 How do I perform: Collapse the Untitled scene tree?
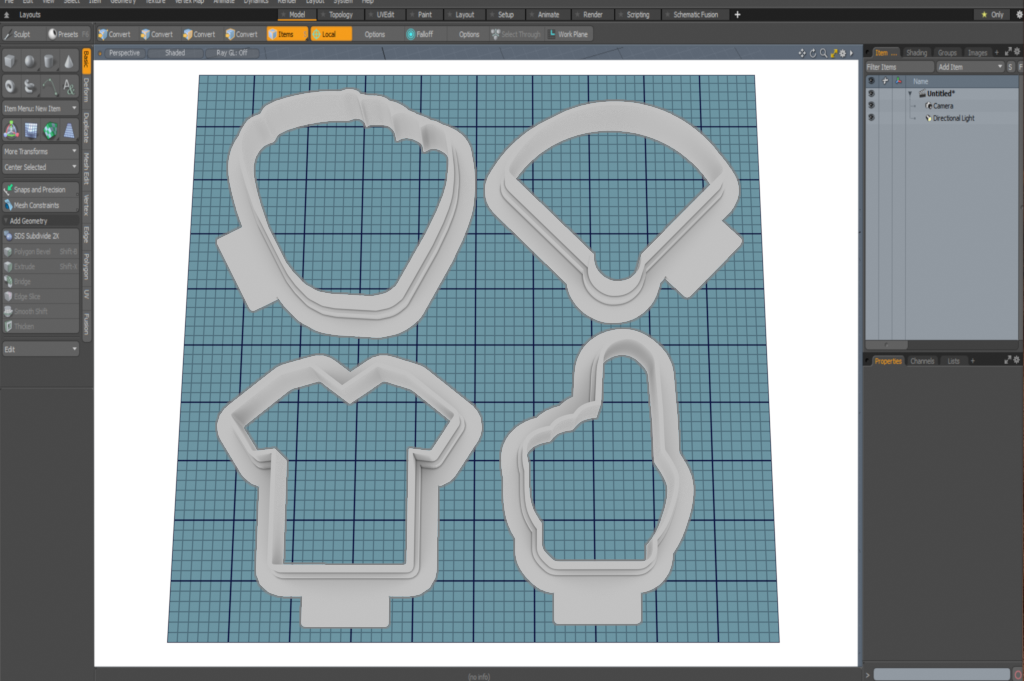click(910, 93)
